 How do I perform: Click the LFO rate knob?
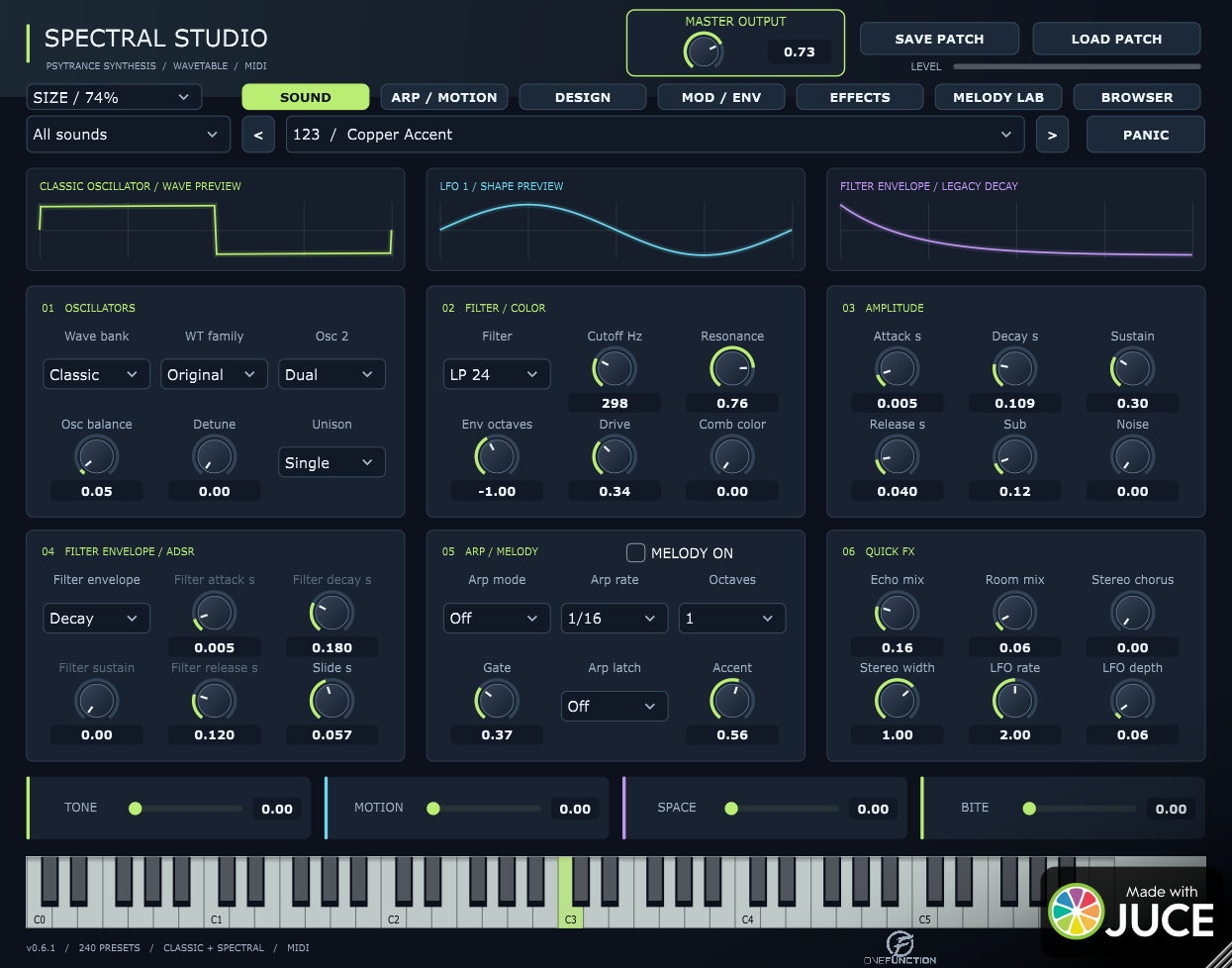[x=1015, y=701]
